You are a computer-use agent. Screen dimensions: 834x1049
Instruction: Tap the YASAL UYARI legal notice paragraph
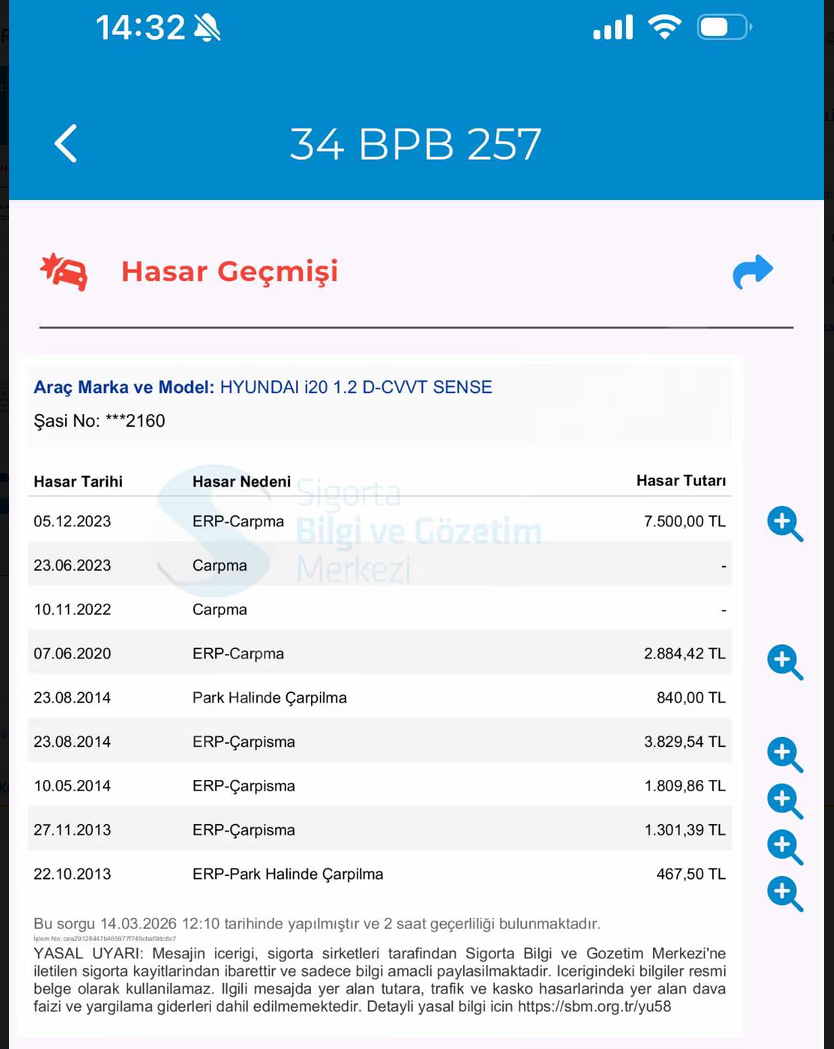coord(380,980)
